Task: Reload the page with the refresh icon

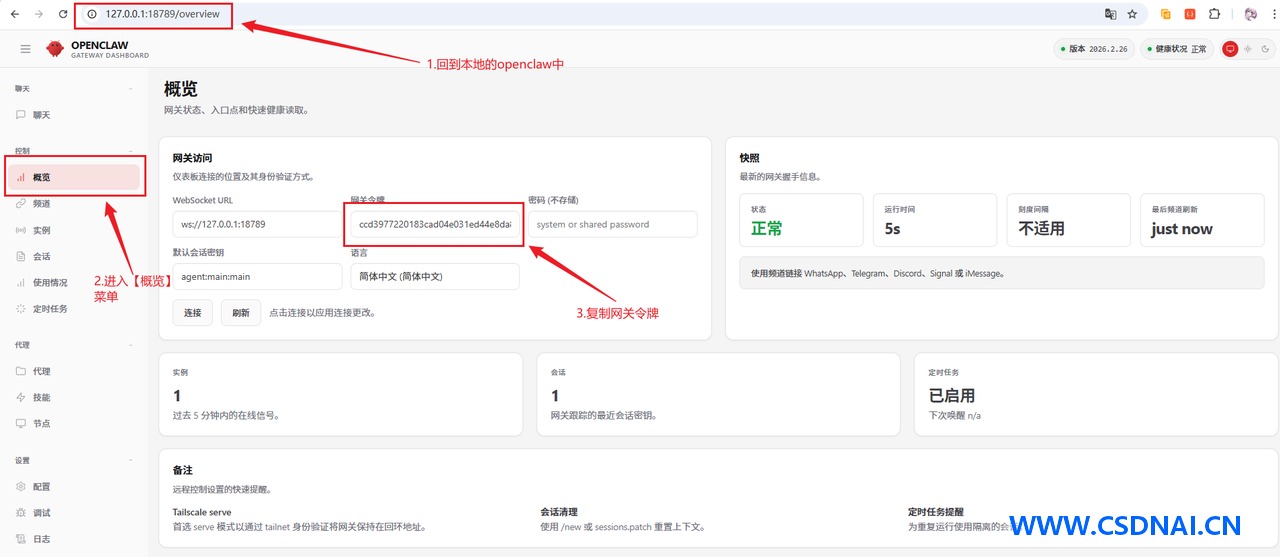Action: click(63, 15)
